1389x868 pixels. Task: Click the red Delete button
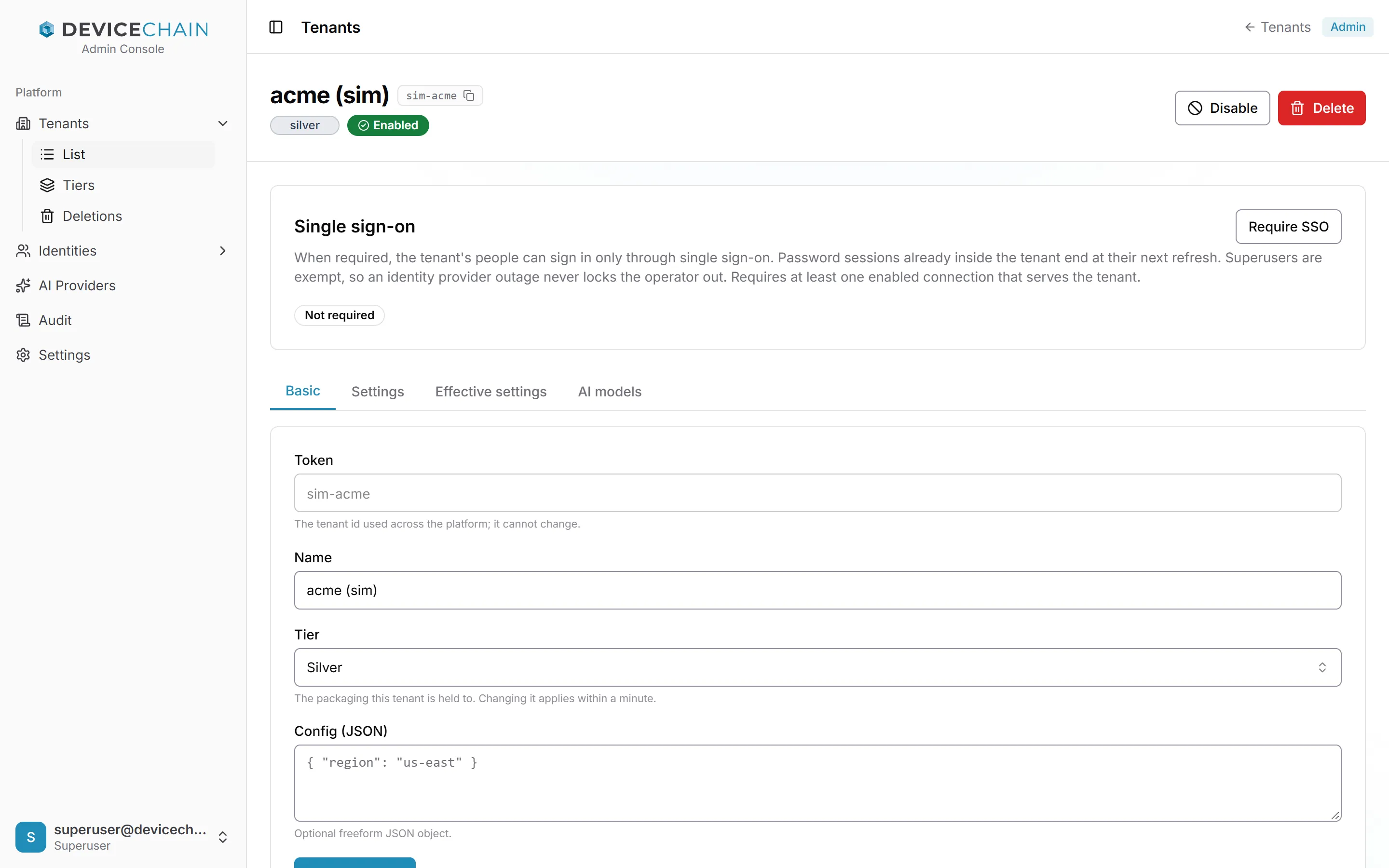tap(1321, 108)
